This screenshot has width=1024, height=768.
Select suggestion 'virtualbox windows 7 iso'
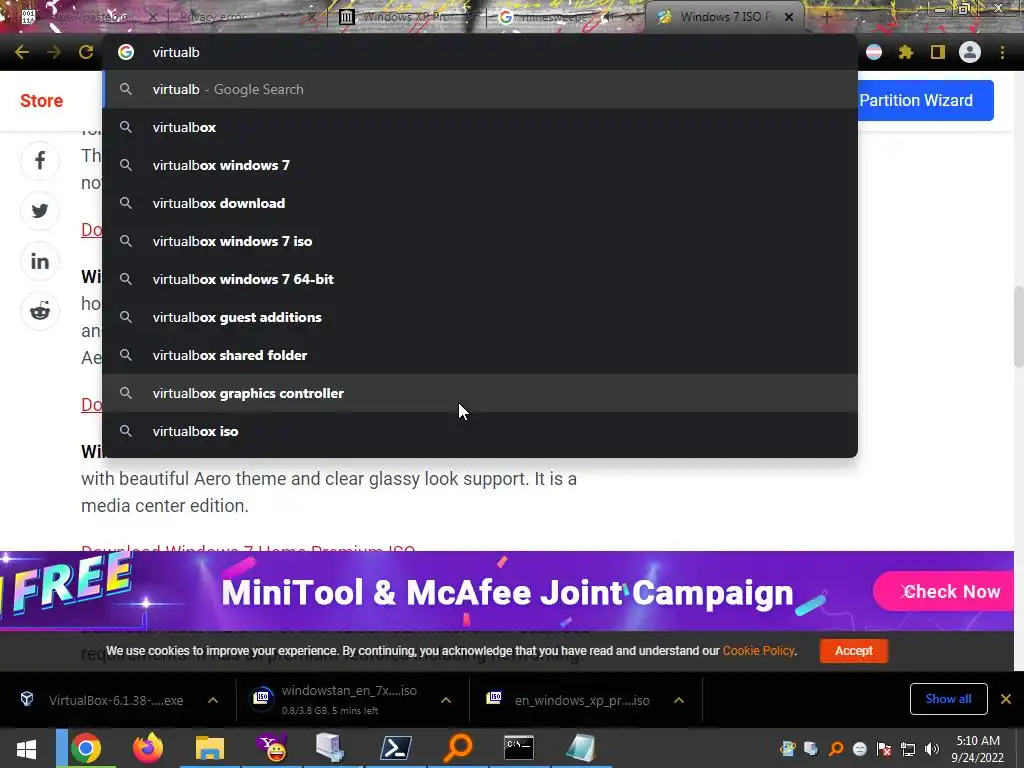tap(480, 241)
